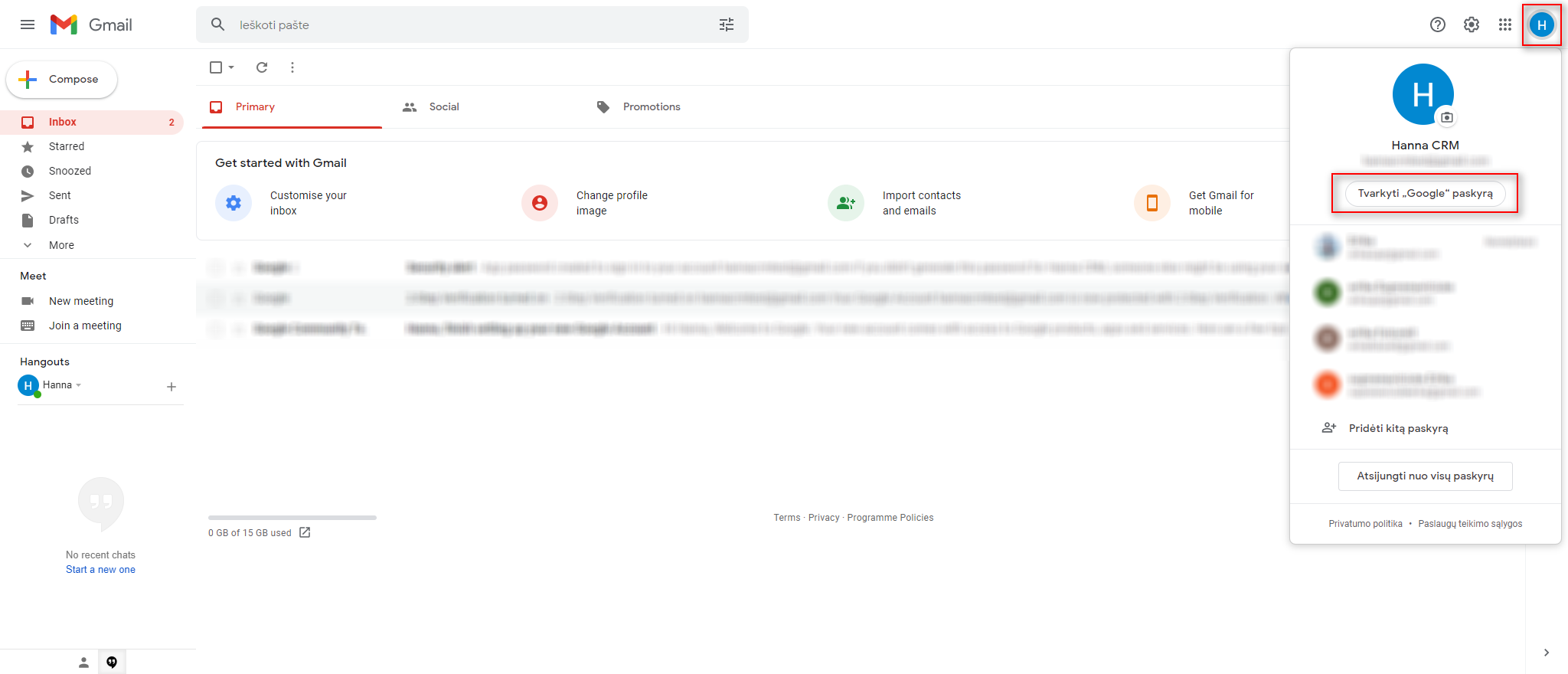This screenshot has height=674, width=1568.
Task: Click the account avatar in top bar
Action: (x=1542, y=25)
